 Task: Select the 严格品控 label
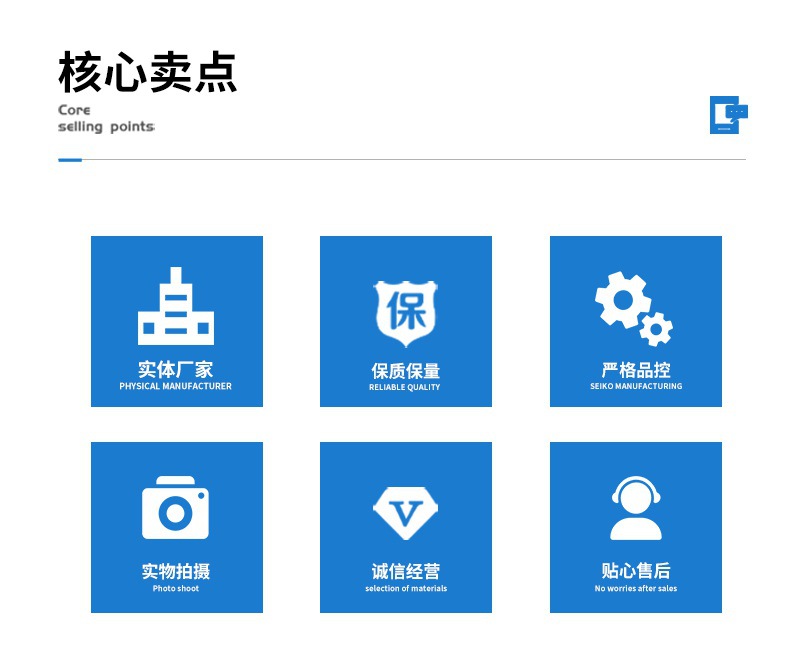(636, 370)
